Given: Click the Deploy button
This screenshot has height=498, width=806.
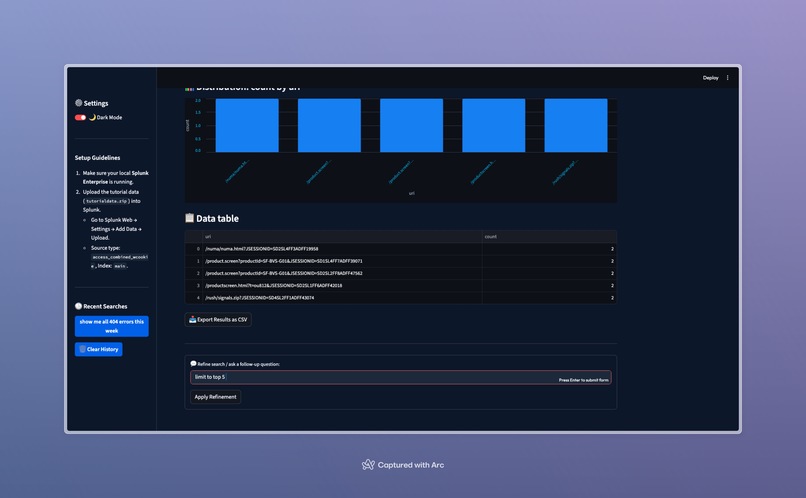Looking at the screenshot, I should click(710, 78).
